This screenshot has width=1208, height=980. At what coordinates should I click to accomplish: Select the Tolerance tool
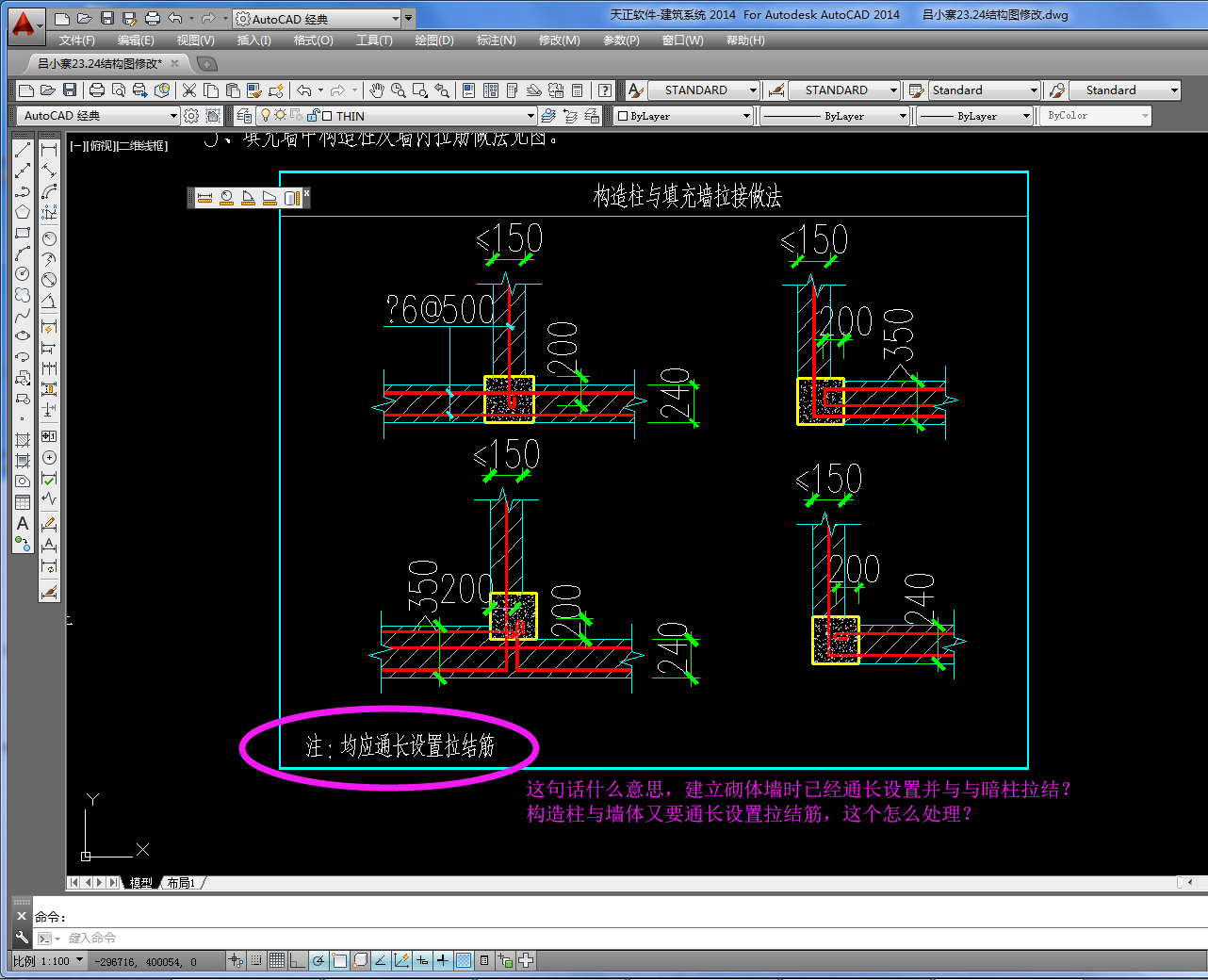(x=49, y=436)
